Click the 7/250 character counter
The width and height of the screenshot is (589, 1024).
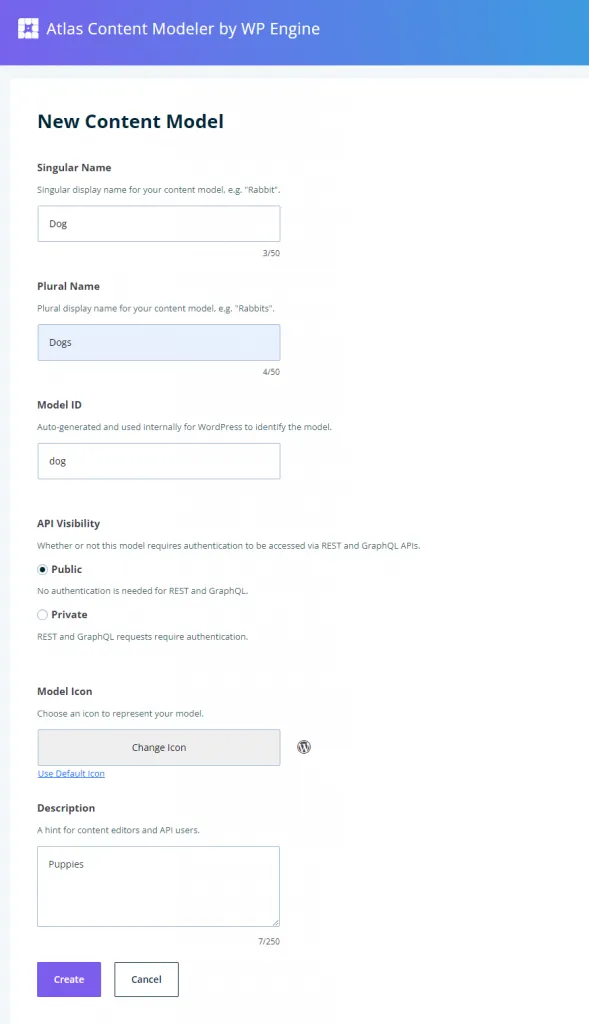click(x=268, y=940)
